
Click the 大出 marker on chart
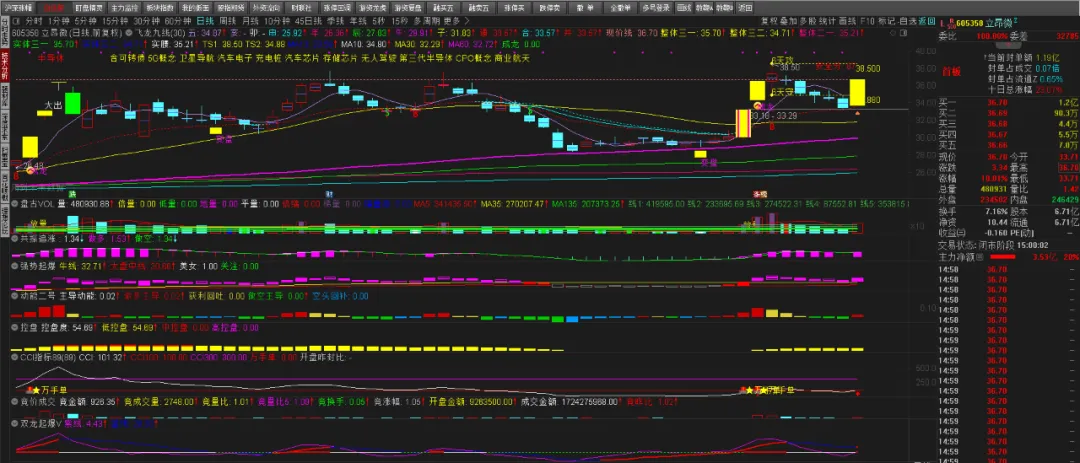click(53, 105)
